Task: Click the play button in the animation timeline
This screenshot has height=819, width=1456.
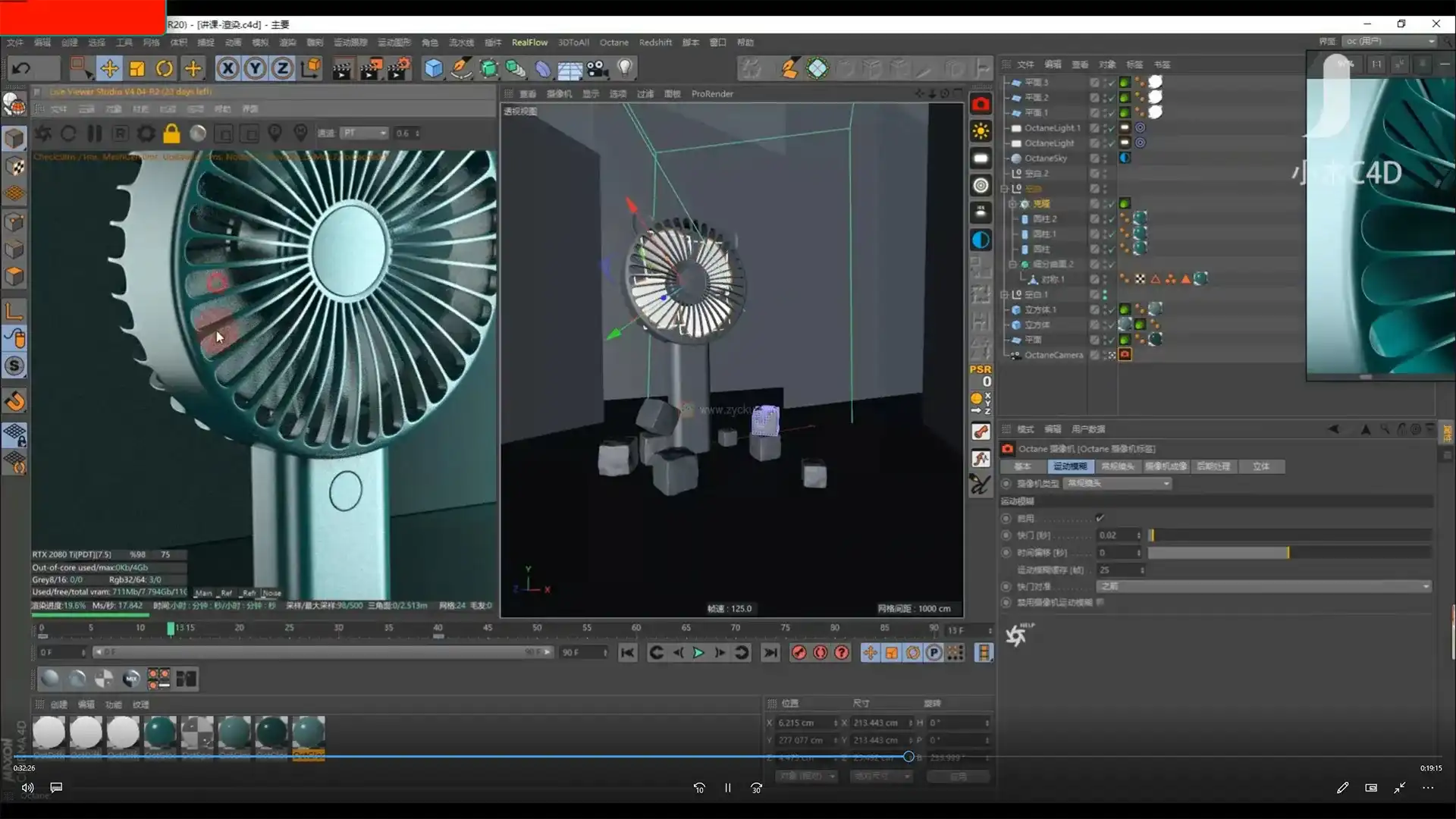Action: pyautogui.click(x=698, y=652)
